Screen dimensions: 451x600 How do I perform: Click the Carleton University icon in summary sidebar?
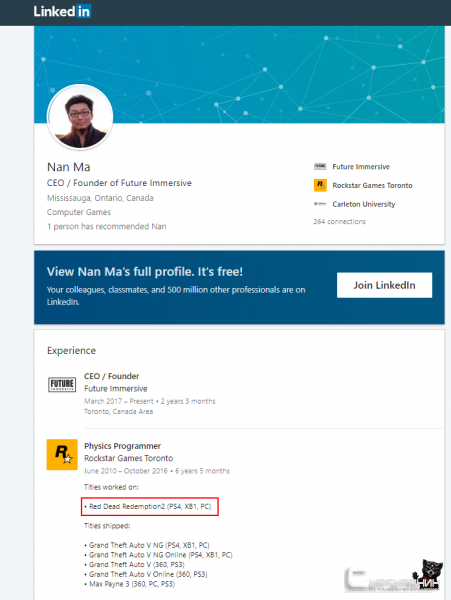pyautogui.click(x=320, y=204)
